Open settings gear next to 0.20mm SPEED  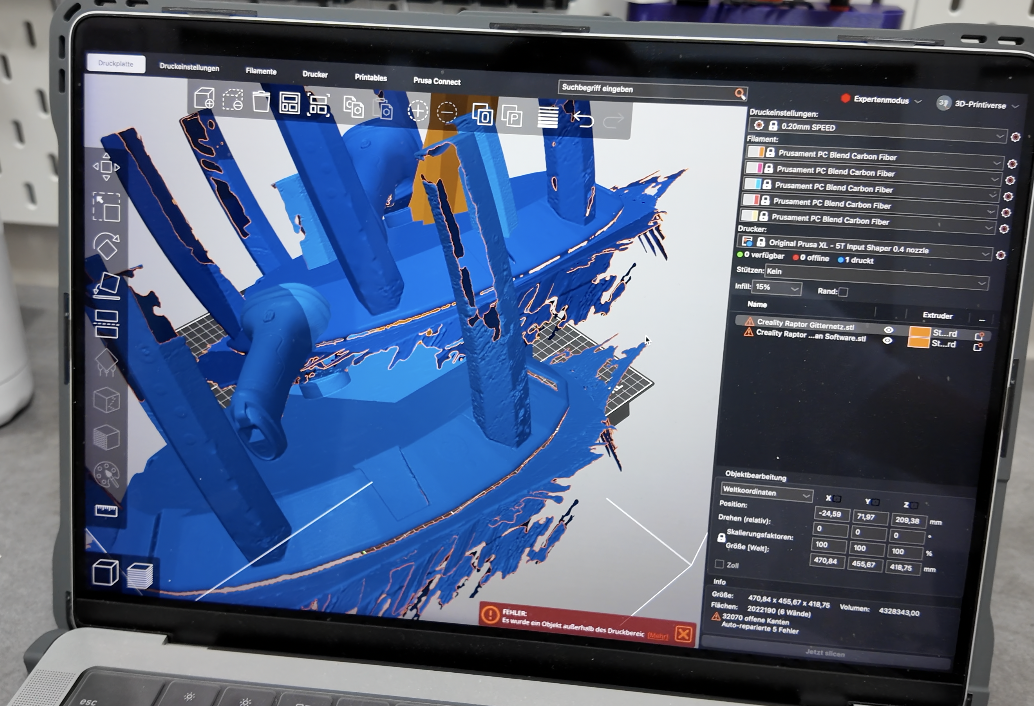click(x=1016, y=137)
